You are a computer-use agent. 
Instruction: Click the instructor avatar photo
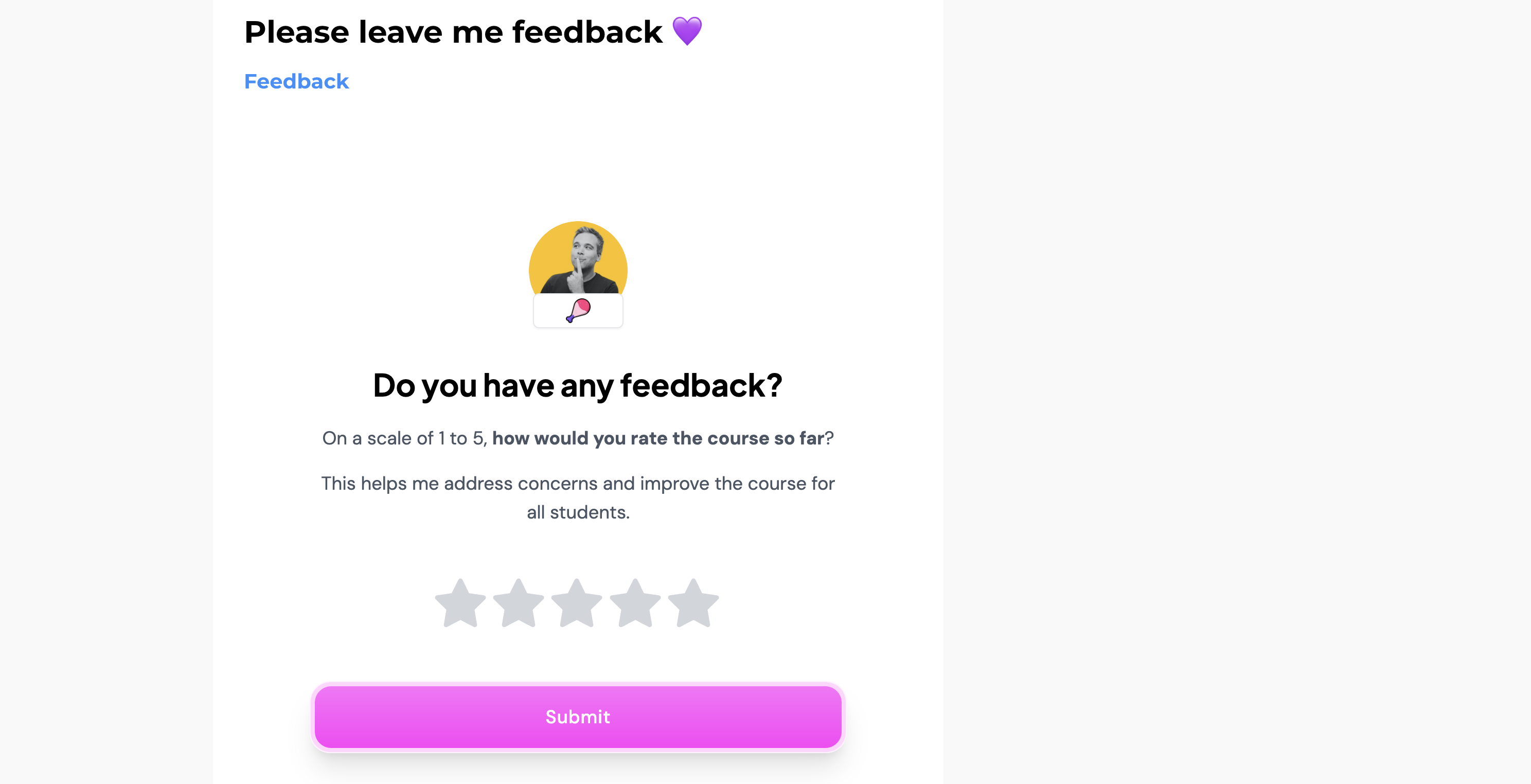(578, 258)
